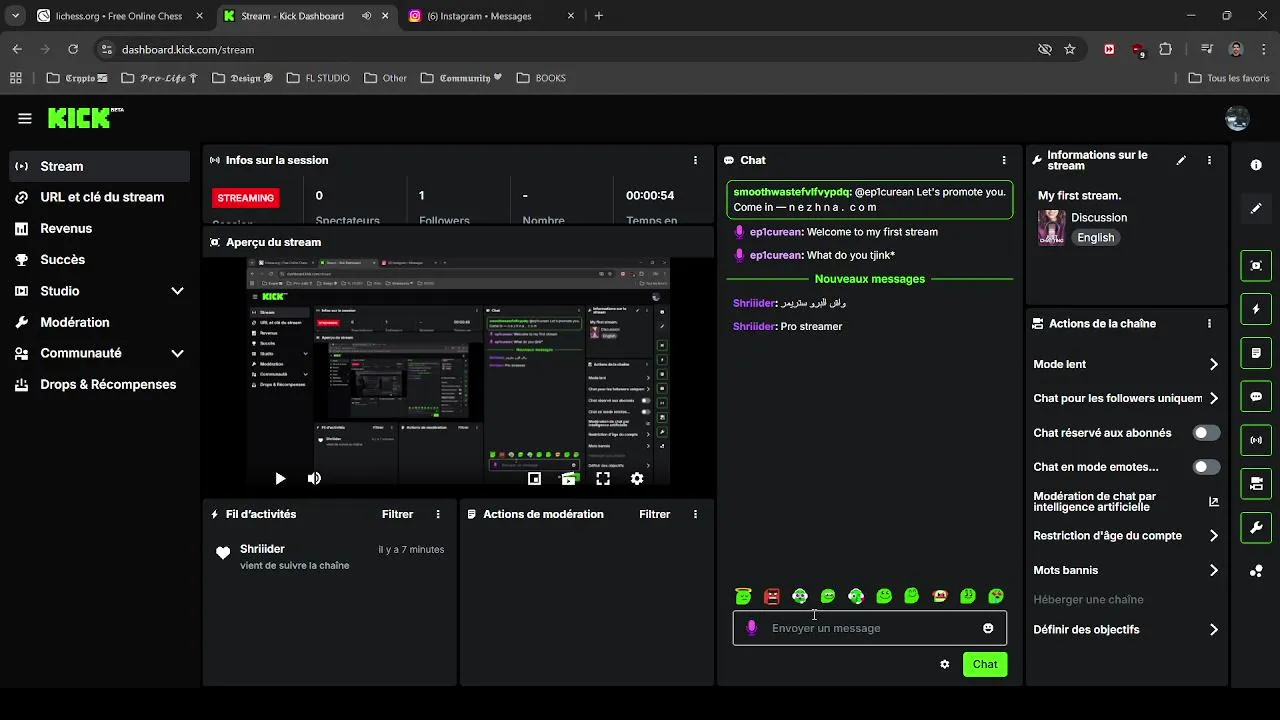Click Shriiider username in Pro streamer message
This screenshot has height=720, width=1280.
point(754,326)
